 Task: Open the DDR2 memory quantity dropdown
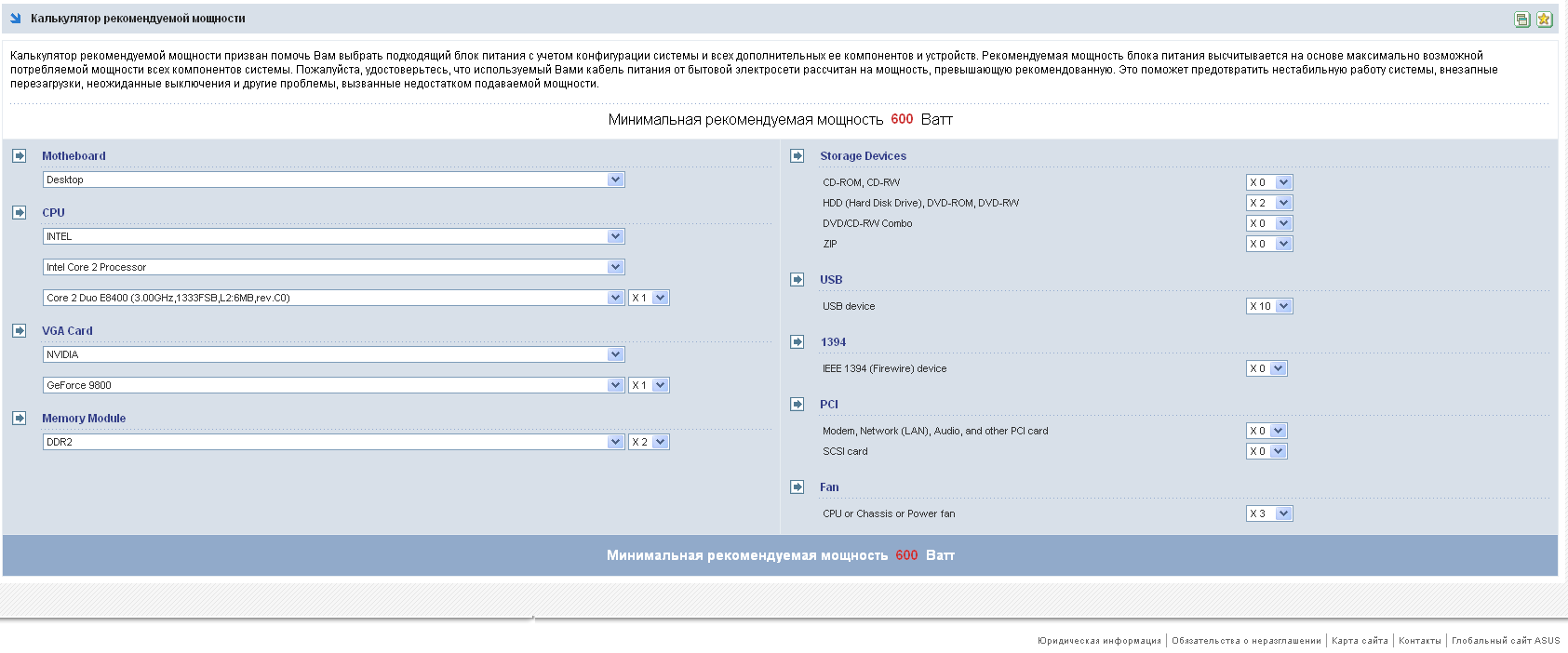pos(649,442)
